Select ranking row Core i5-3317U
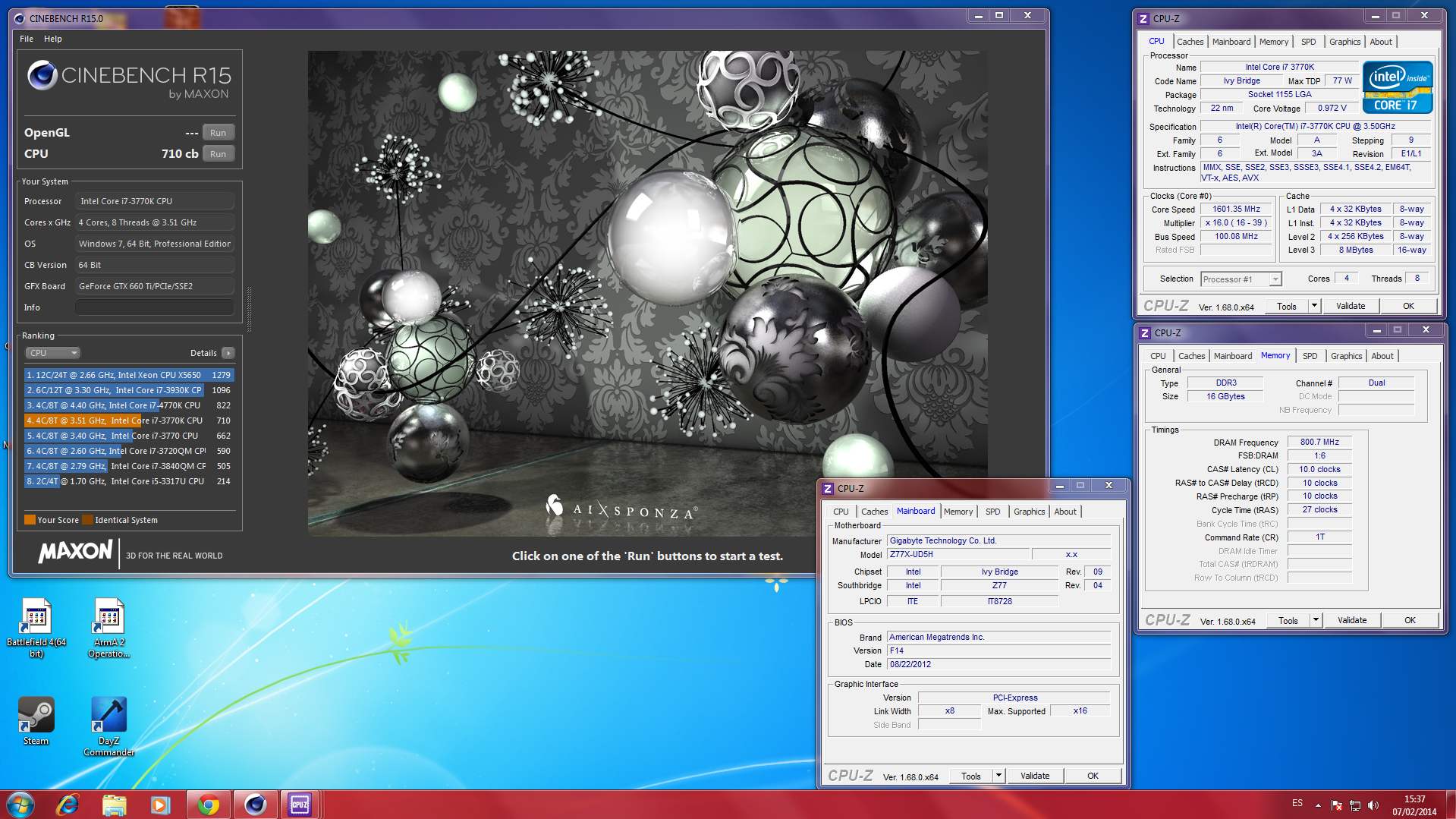This screenshot has width=1456, height=819. click(x=129, y=481)
